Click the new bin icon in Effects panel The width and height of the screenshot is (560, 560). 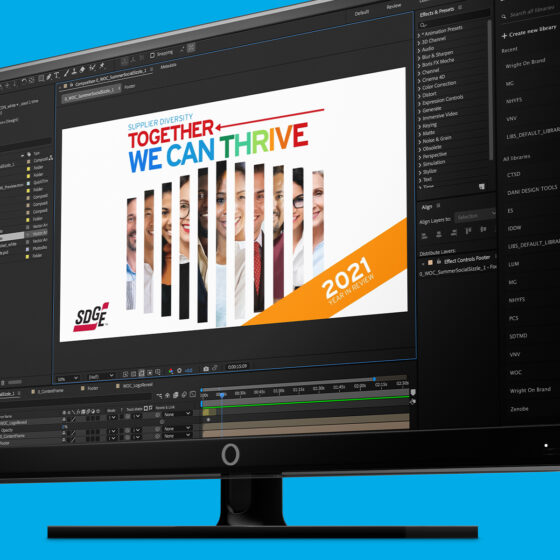[482, 186]
